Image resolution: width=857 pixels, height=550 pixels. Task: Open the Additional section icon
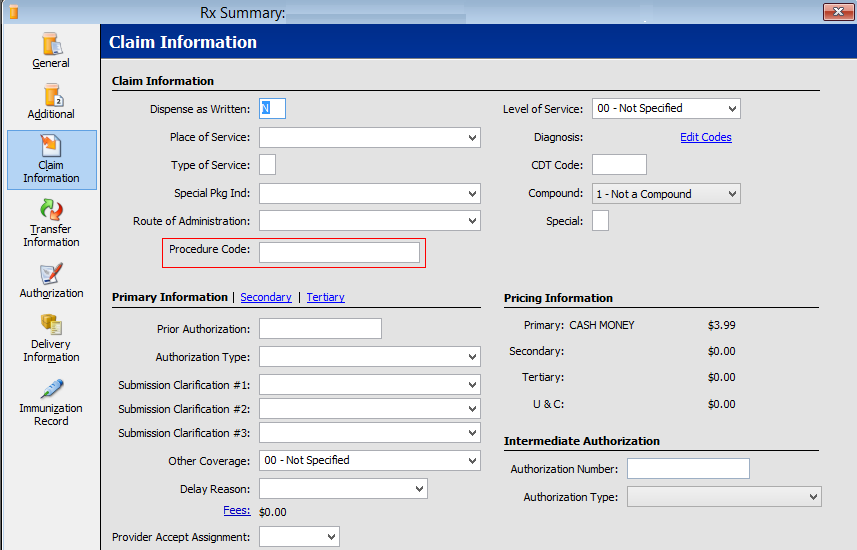click(54, 95)
